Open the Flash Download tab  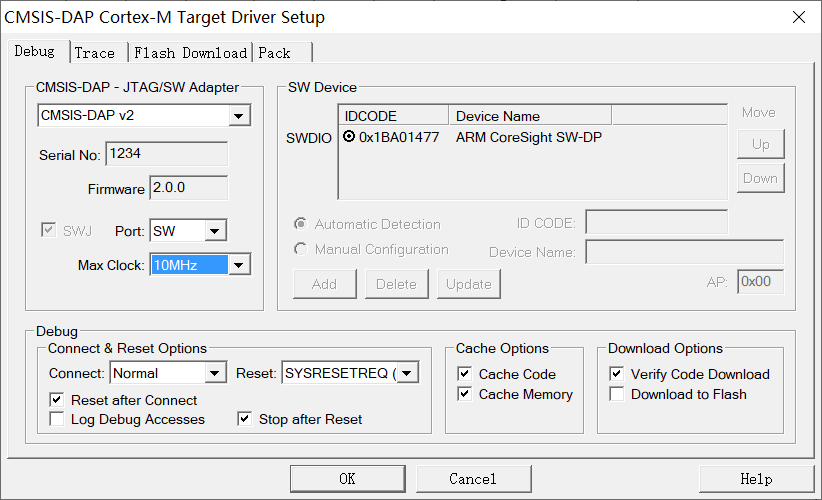(x=190, y=53)
